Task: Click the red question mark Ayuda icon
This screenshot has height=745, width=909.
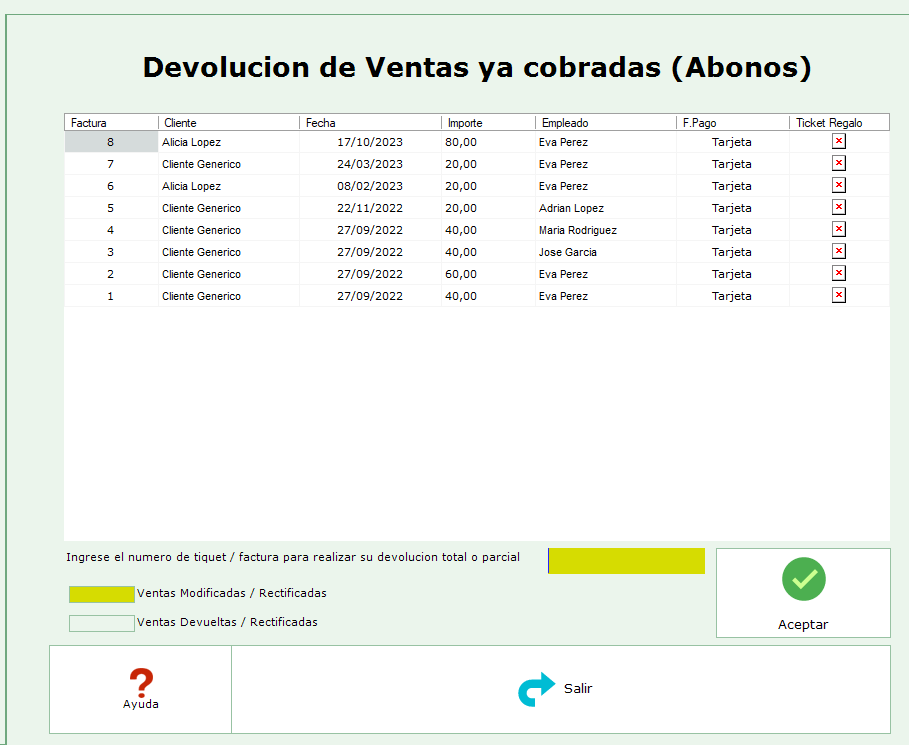Action: 141,682
